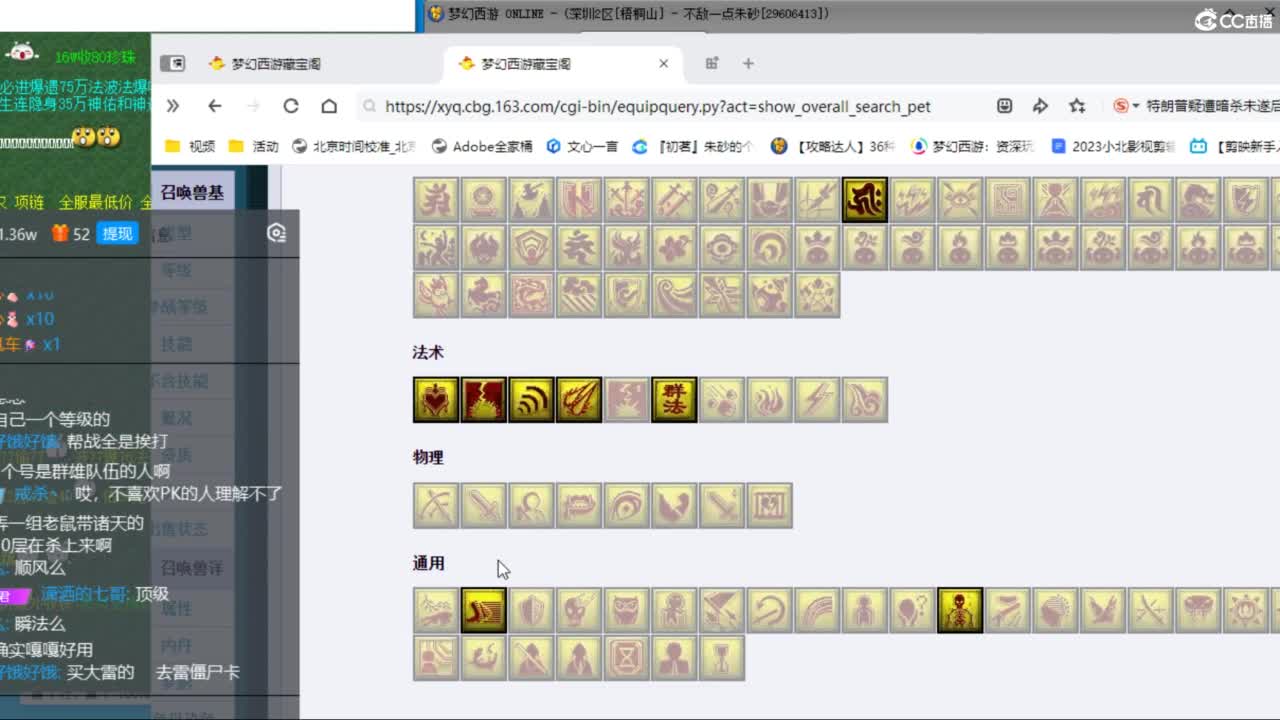Deselect the fire comet spell icon

pyautogui.click(x=579, y=399)
